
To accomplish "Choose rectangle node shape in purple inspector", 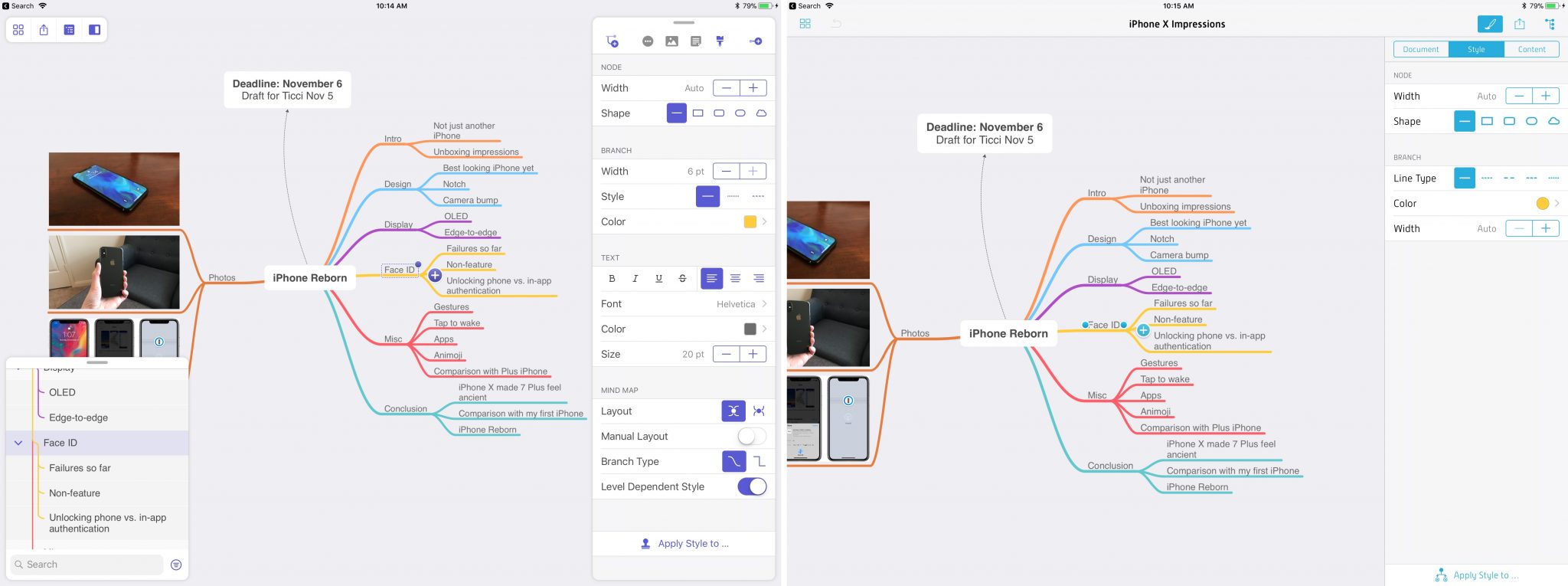I will [697, 113].
